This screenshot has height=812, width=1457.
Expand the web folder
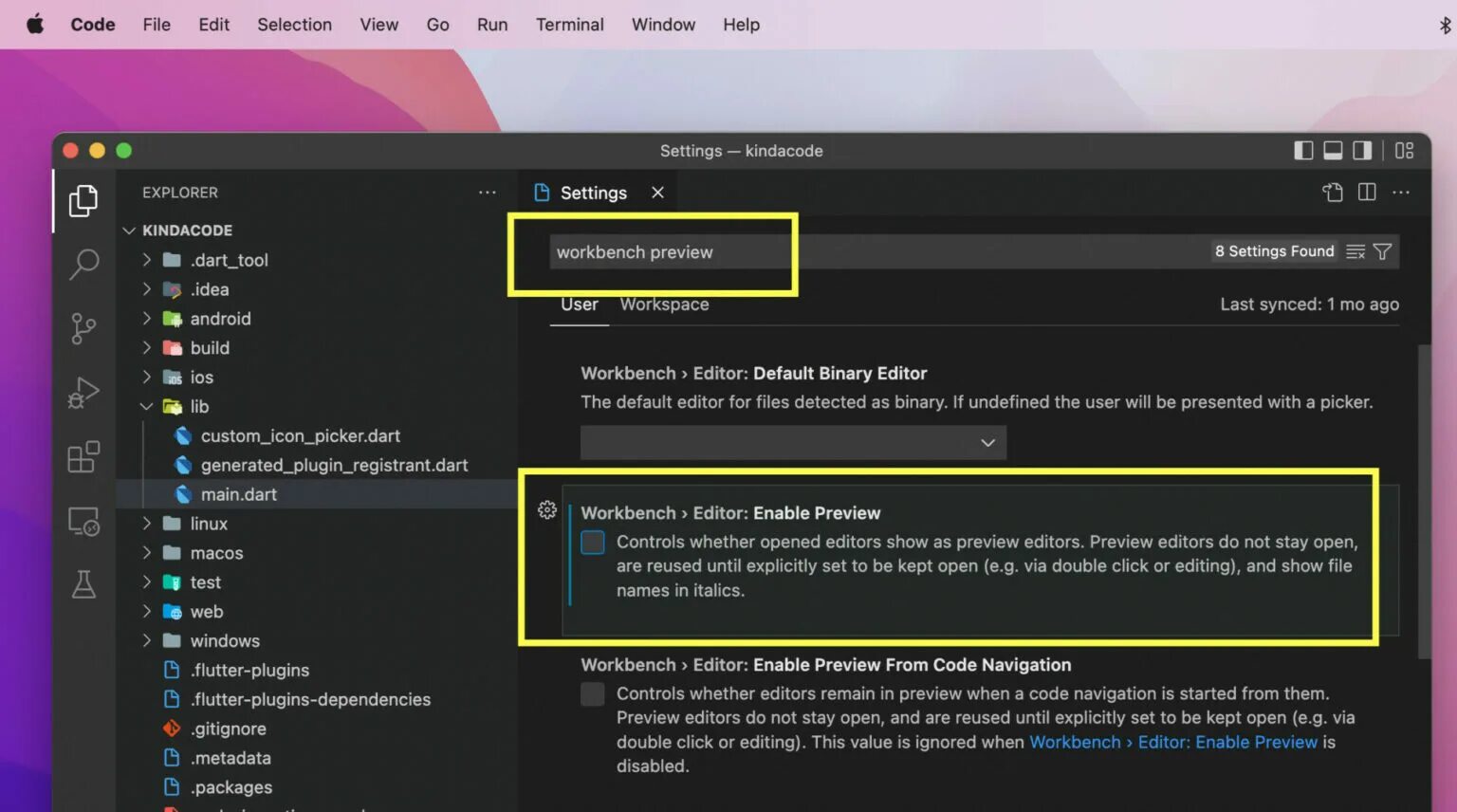(x=147, y=612)
